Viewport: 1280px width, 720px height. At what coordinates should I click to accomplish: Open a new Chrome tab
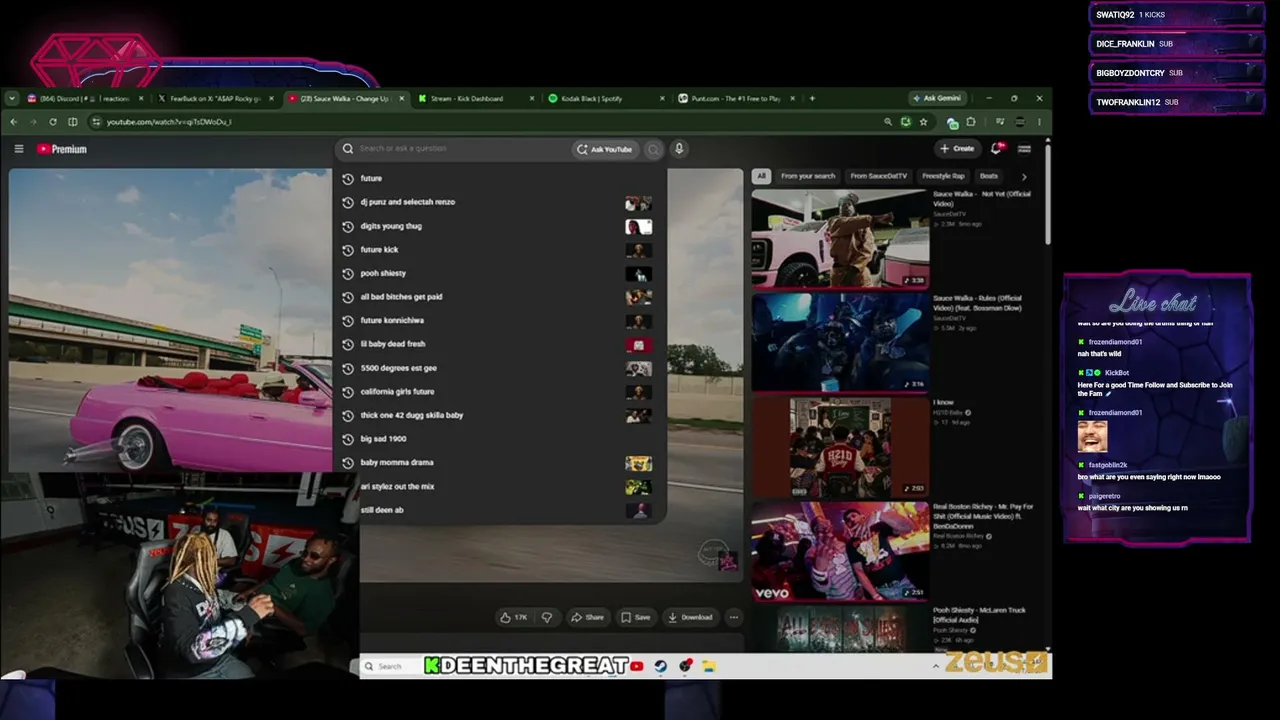[x=812, y=98]
